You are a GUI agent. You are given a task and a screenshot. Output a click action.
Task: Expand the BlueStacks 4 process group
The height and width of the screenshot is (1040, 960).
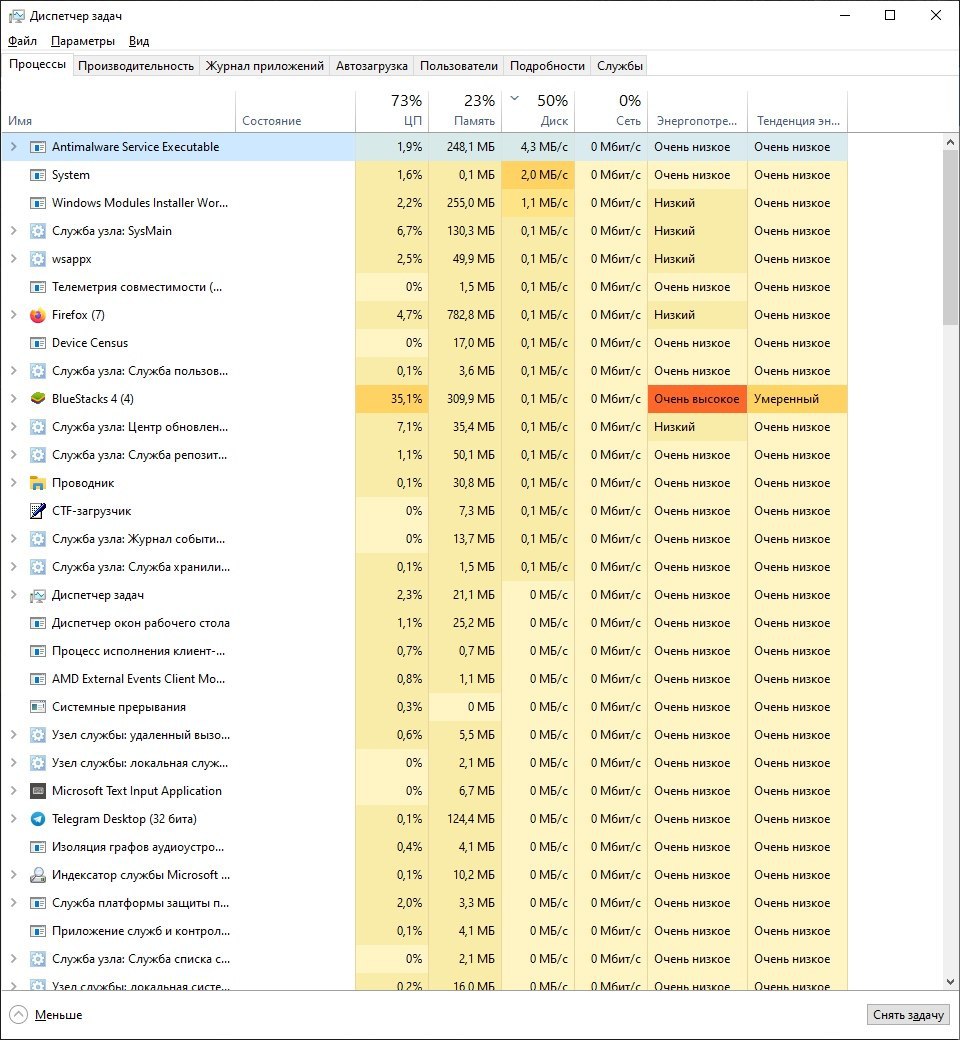pyautogui.click(x=13, y=399)
